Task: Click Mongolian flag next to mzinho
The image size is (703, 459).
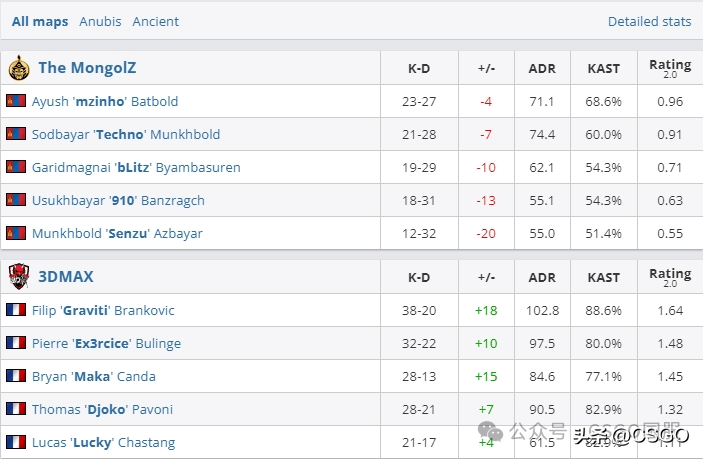Action: (x=16, y=101)
